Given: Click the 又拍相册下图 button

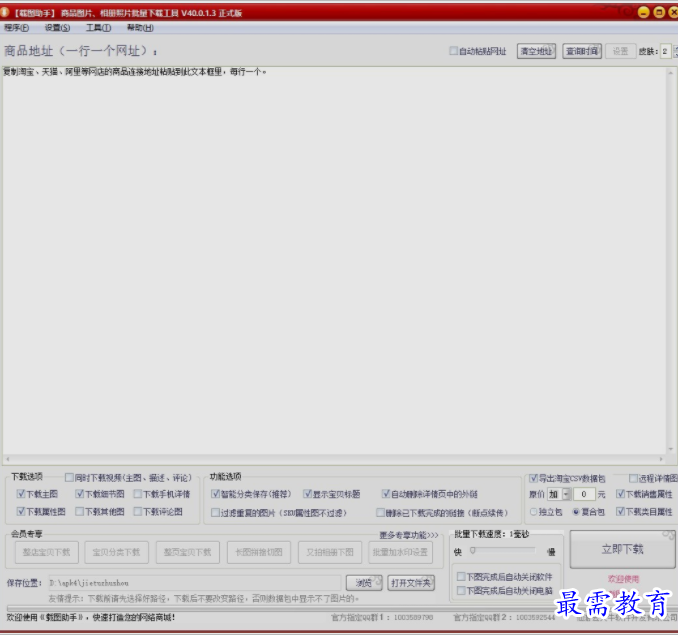Looking at the screenshot, I should click(330, 552).
